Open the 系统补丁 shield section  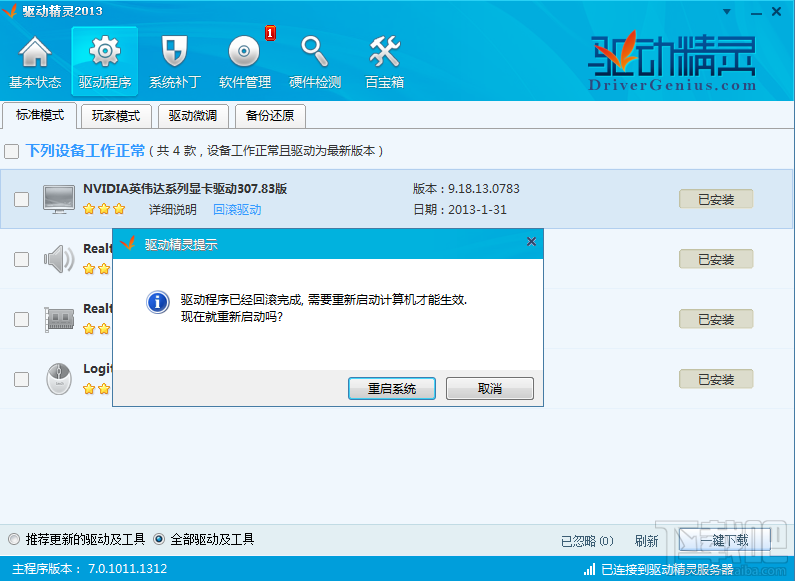pyautogui.click(x=174, y=62)
